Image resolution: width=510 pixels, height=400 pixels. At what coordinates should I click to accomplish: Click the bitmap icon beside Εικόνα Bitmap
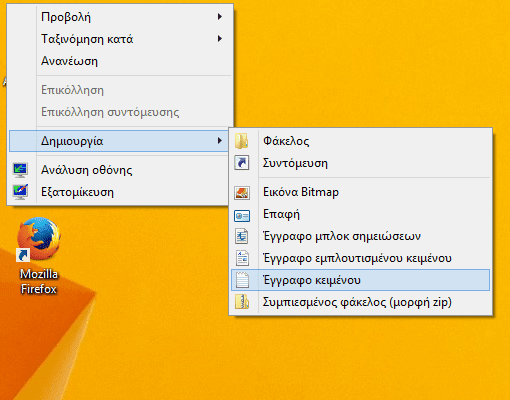click(242, 192)
